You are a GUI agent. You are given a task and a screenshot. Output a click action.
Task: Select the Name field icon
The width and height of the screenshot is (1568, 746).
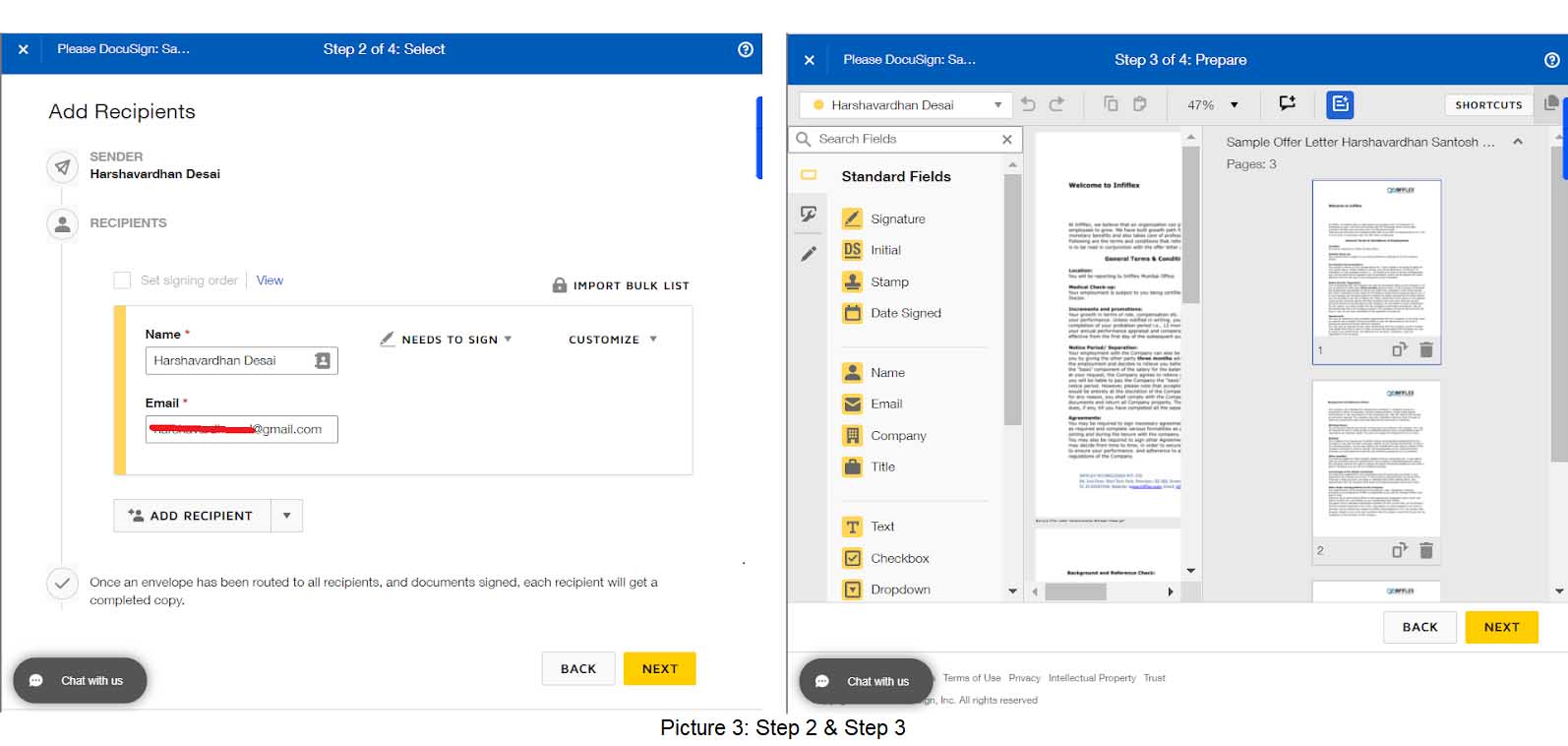coord(852,372)
